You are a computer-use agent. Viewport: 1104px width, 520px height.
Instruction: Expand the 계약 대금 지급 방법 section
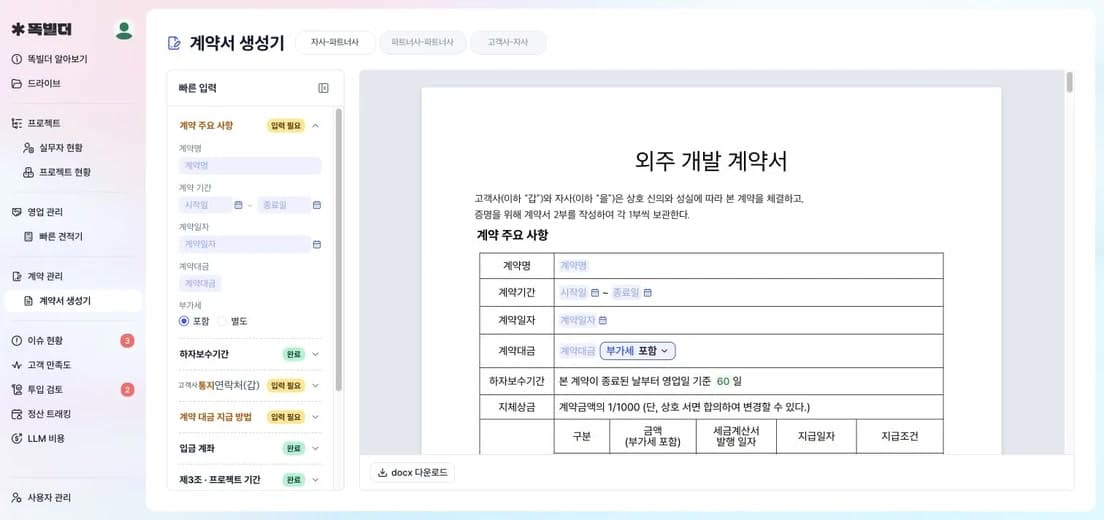pos(315,417)
